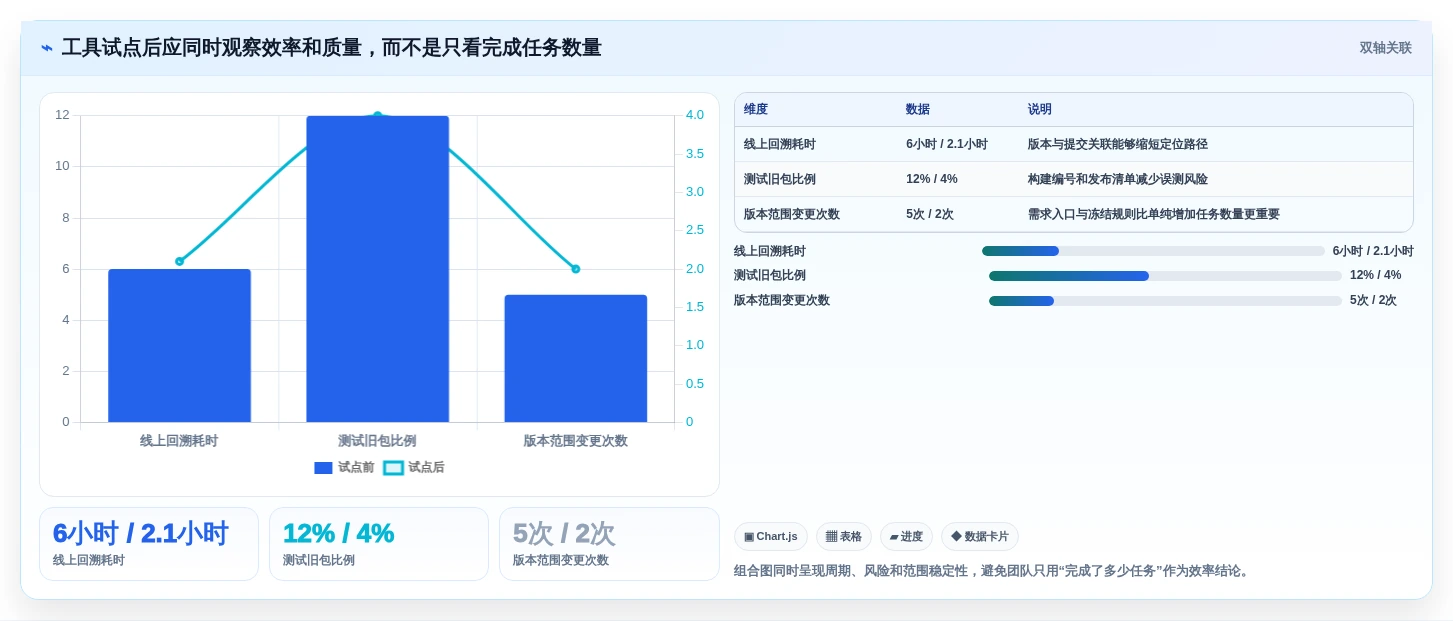Select the Chart.js tag chip
This screenshot has height=621, width=1453.
(770, 537)
